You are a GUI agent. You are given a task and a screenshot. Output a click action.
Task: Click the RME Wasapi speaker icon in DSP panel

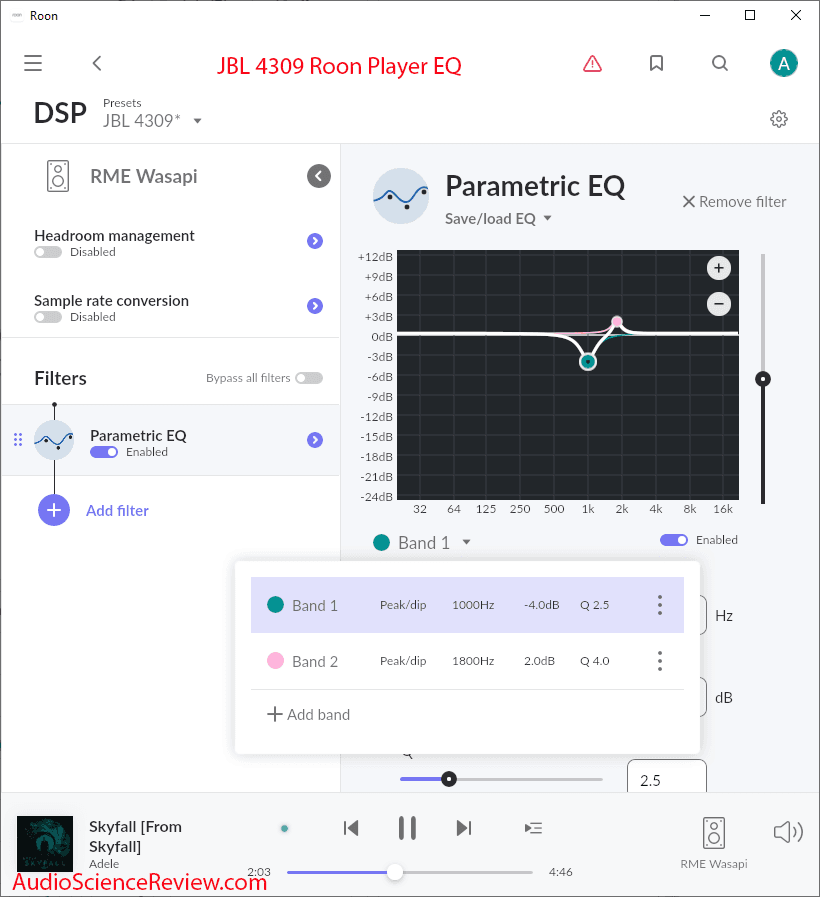coord(58,176)
